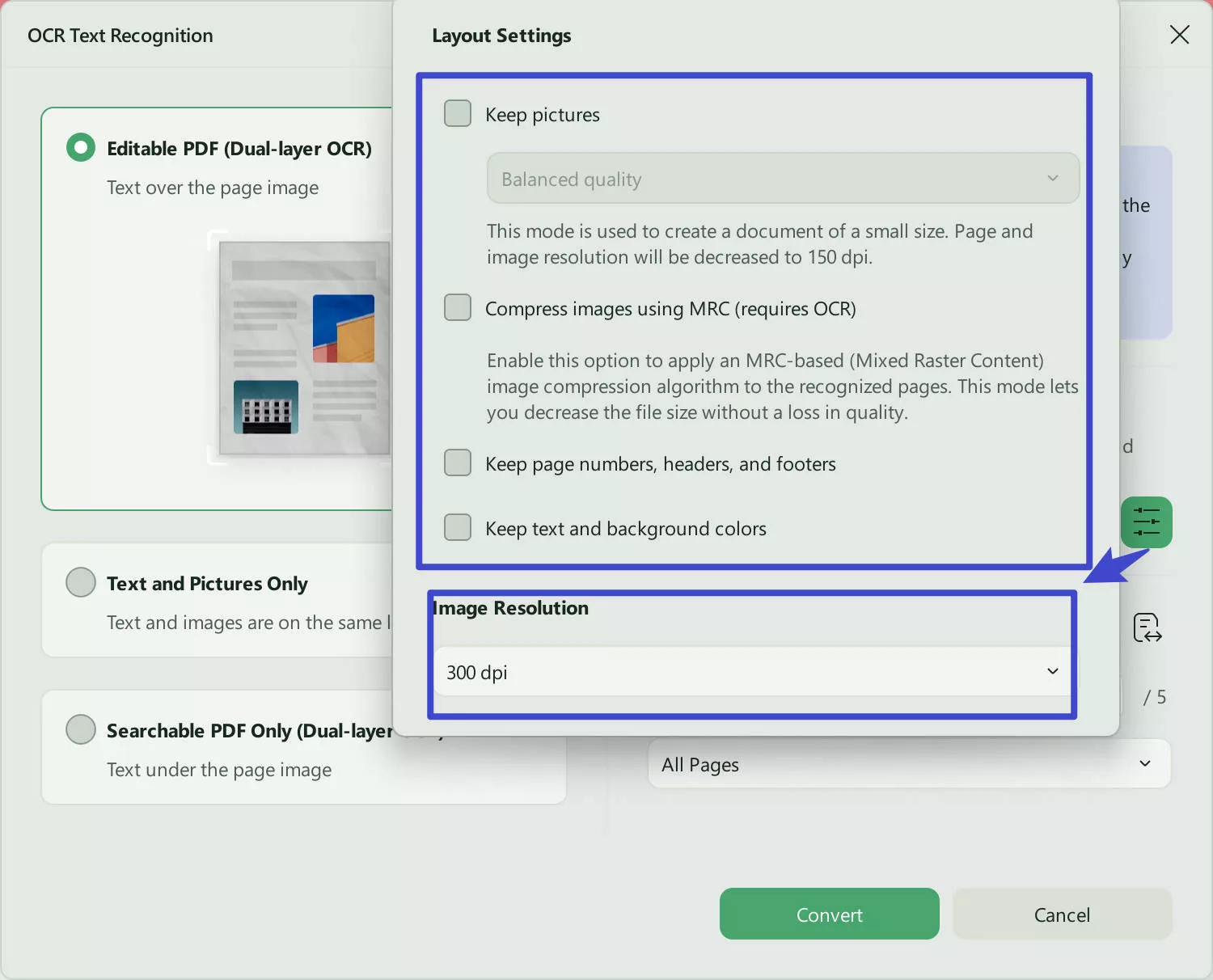Check Keep page numbers, headers, and footers

[457, 463]
